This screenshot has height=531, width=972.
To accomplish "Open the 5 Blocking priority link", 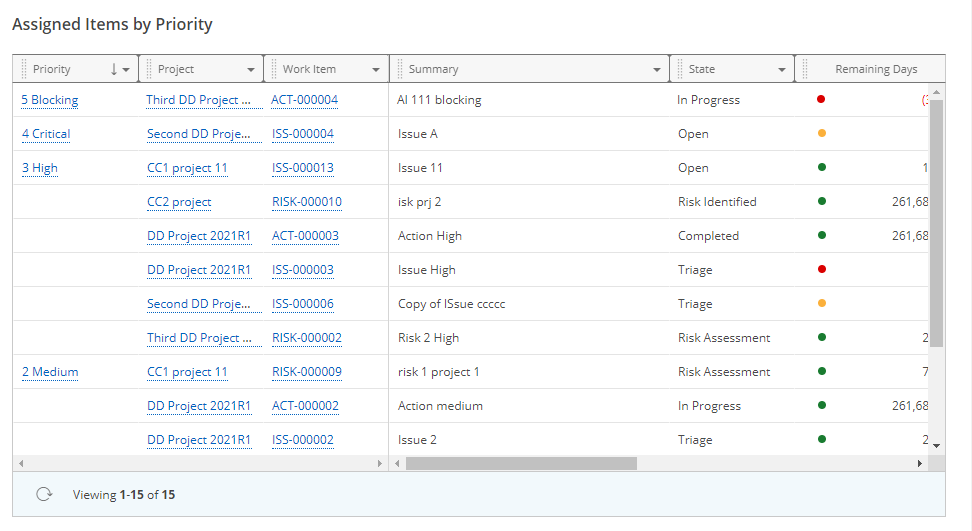I will click(49, 100).
